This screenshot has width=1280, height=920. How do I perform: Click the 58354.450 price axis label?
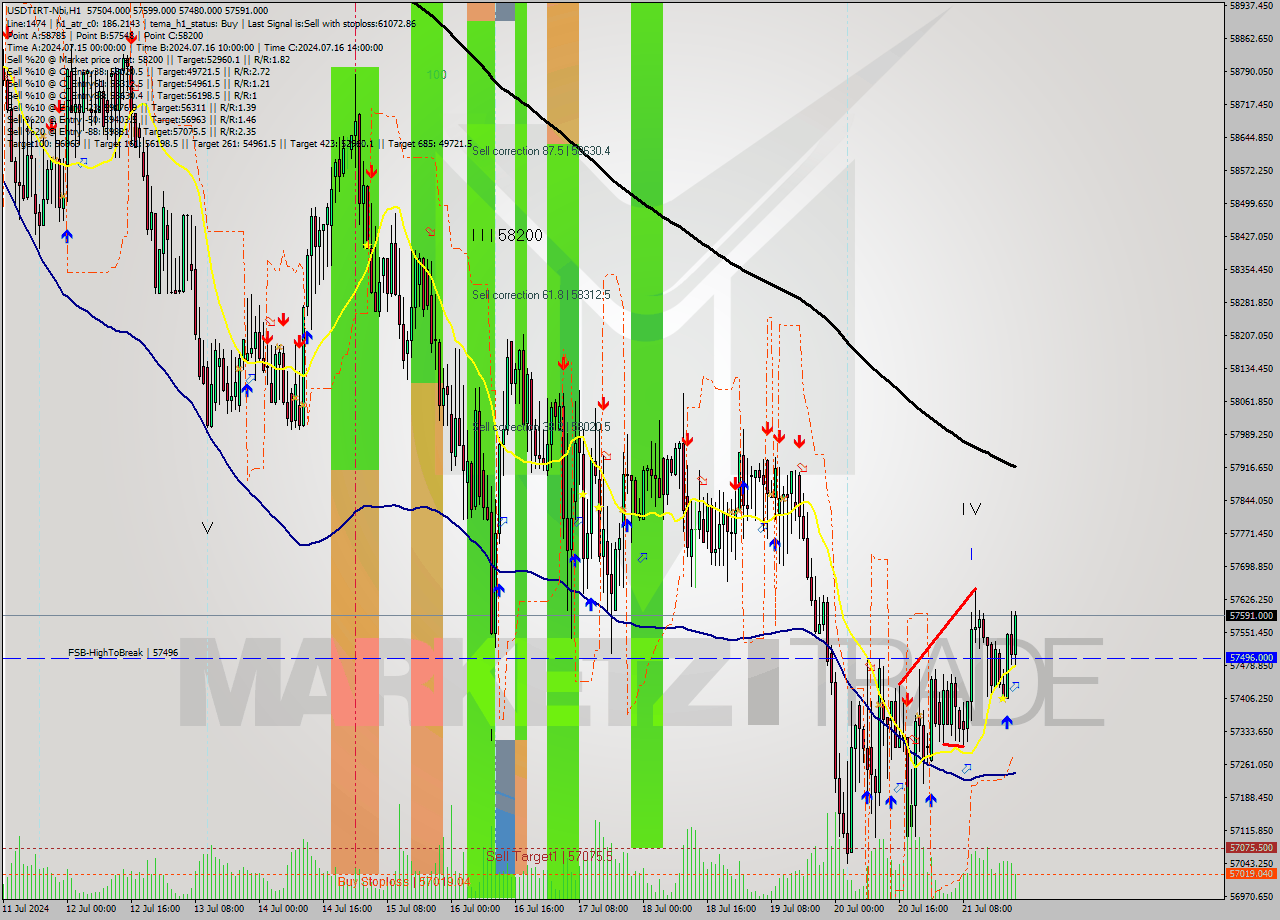coord(1253,269)
